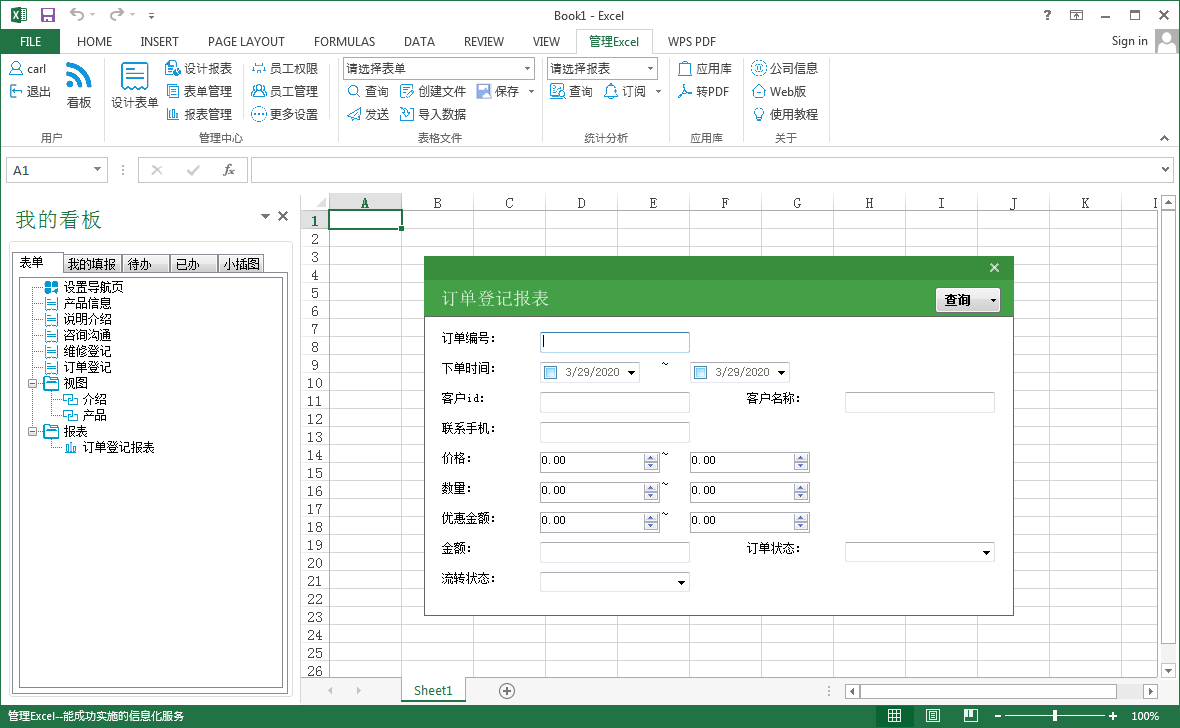Select the Sheet1 tab

coord(433,690)
